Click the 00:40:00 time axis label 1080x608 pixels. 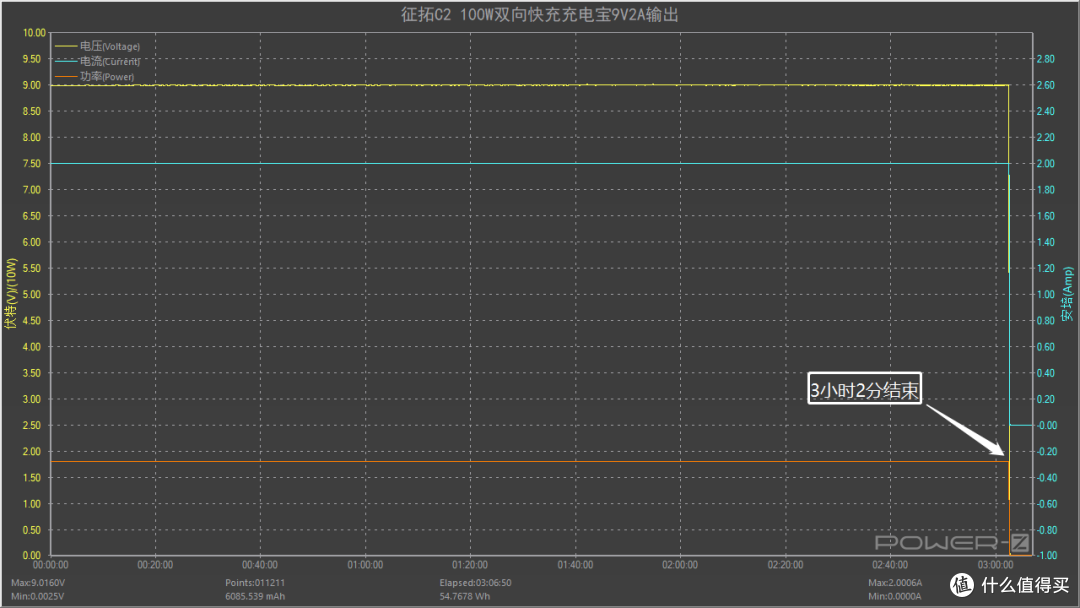260,565
